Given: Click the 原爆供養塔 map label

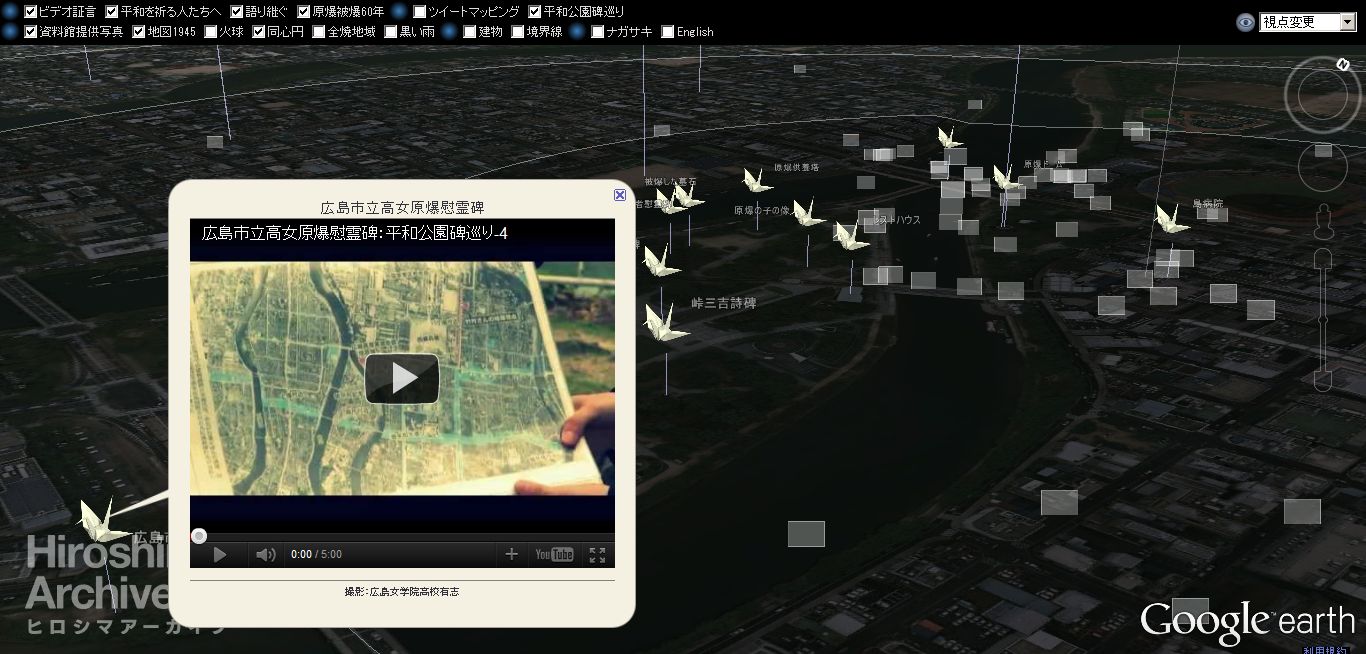Looking at the screenshot, I should pos(796,168).
